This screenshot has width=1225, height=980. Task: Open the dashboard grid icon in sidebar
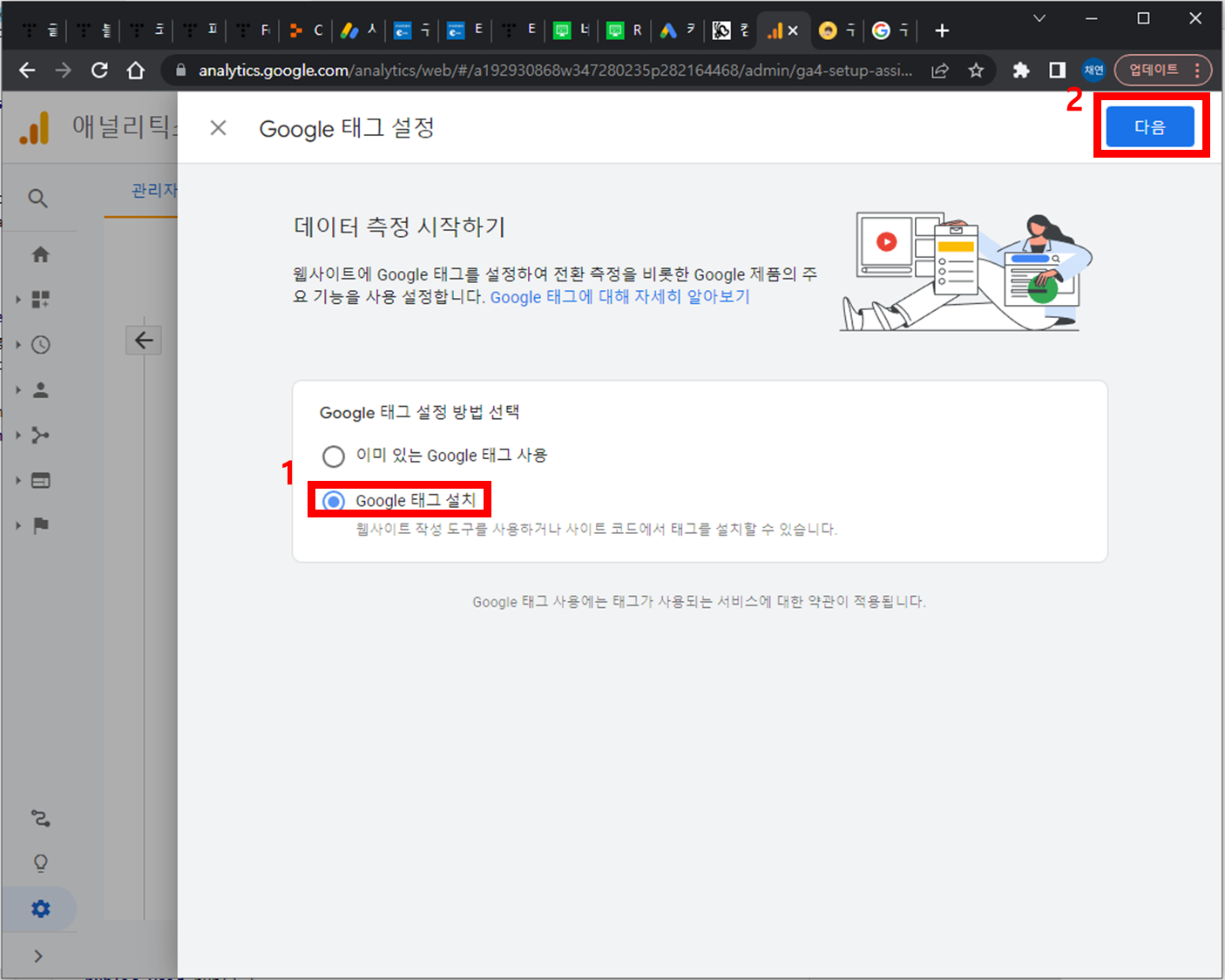(40, 300)
